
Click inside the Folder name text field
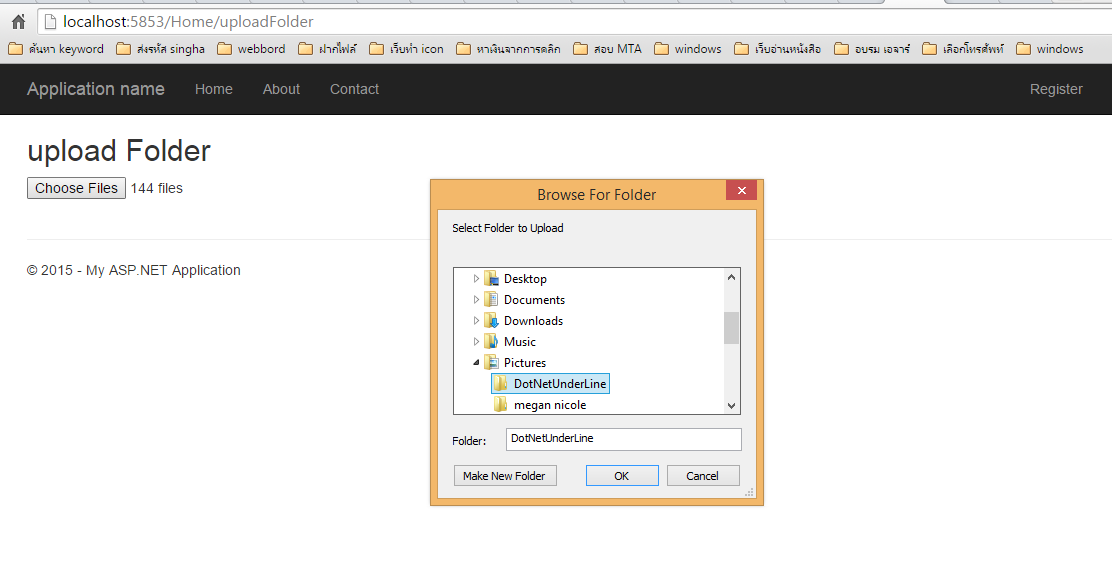[x=622, y=439]
